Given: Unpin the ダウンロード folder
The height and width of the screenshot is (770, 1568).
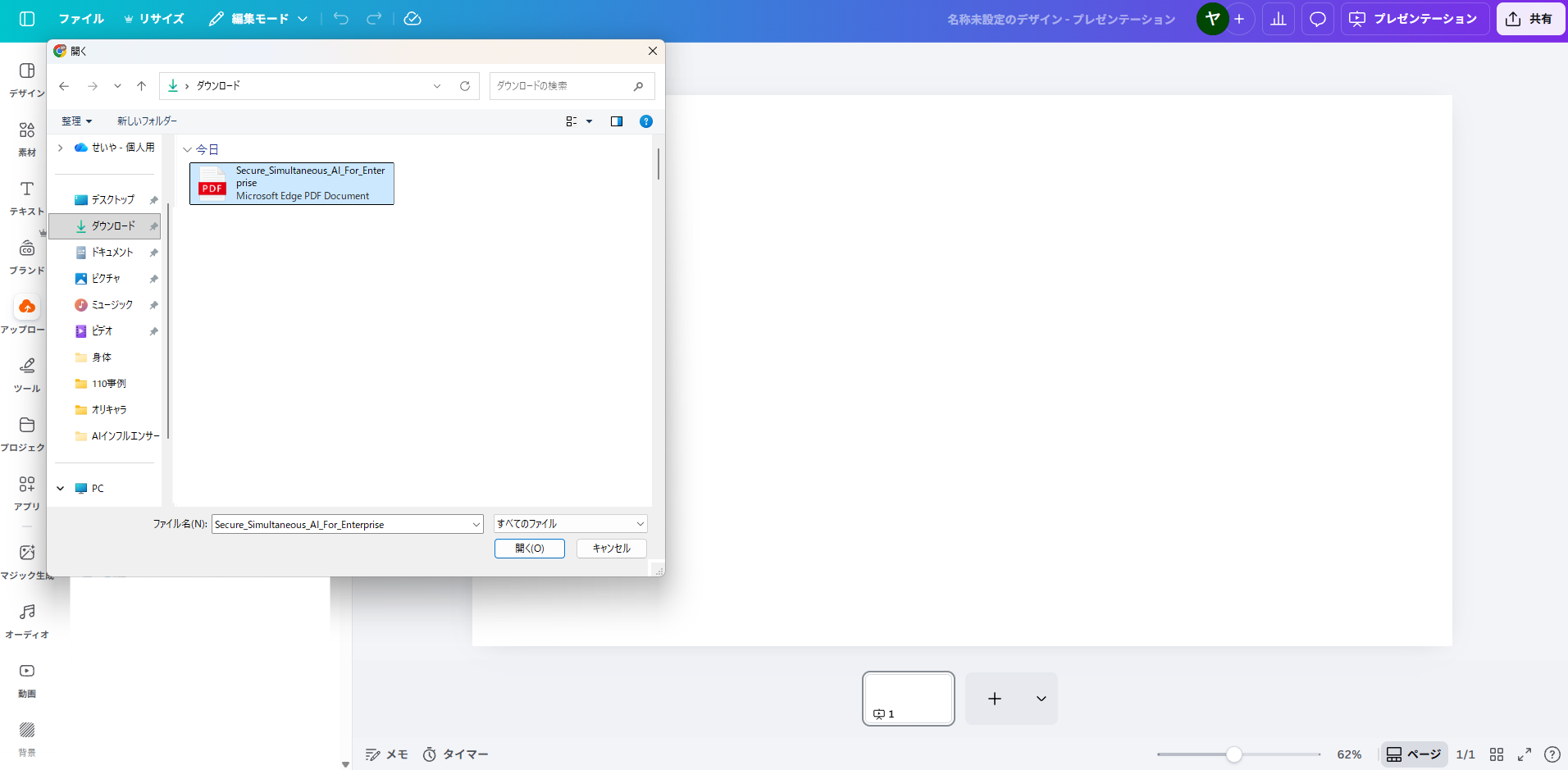Looking at the screenshot, I should 153,226.
